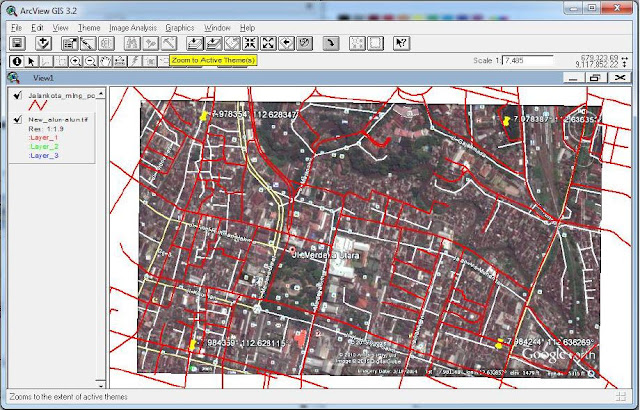This screenshot has height=410, width=640.
Task: Click the pushpin labelled 7.984244 112.636269
Action: 499,344
